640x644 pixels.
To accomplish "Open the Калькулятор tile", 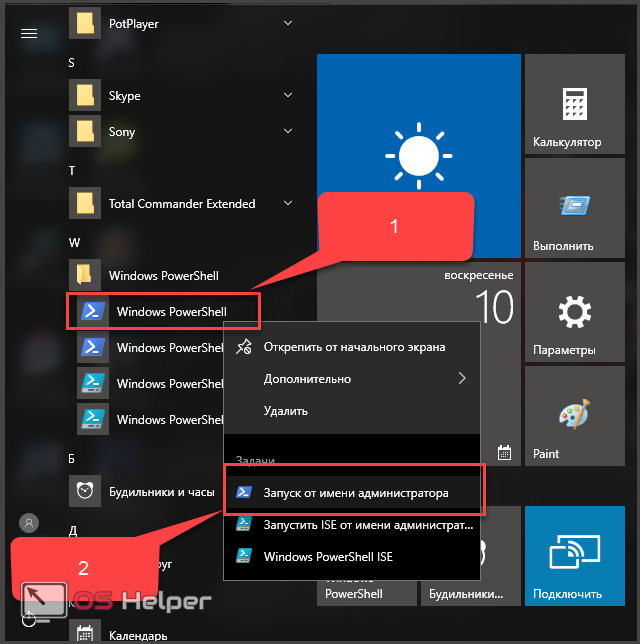I will (575, 104).
